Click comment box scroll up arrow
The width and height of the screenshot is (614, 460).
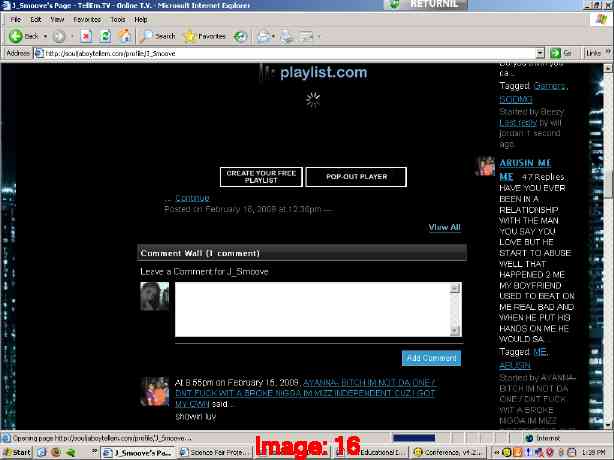point(455,288)
